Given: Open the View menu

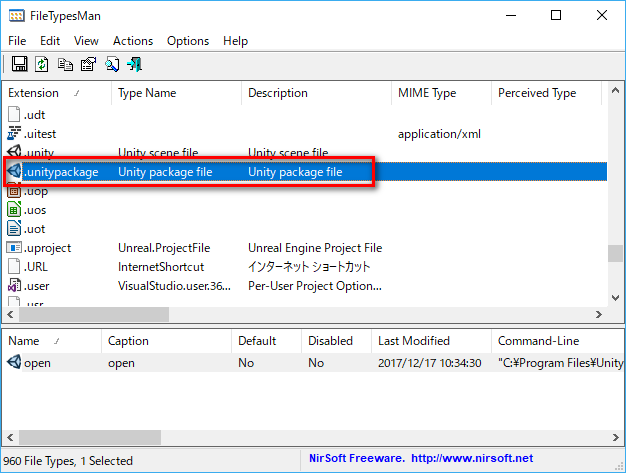Looking at the screenshot, I should pos(86,41).
